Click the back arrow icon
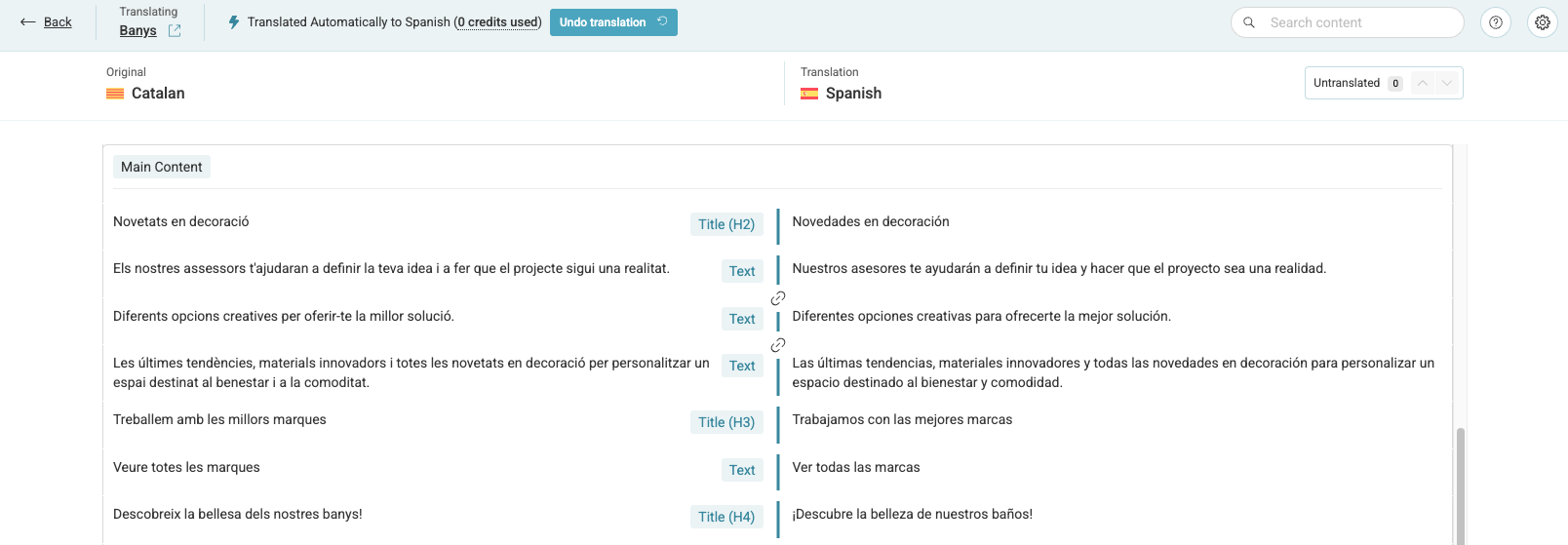This screenshot has height=545, width=1568. click(x=28, y=21)
